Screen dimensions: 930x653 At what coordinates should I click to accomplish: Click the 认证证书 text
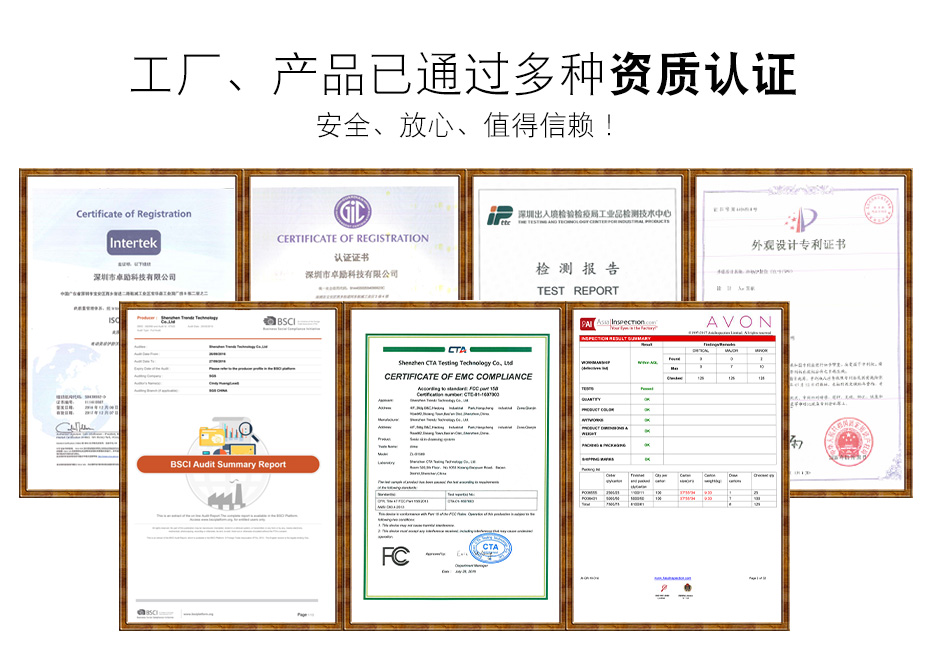[x=351, y=257]
